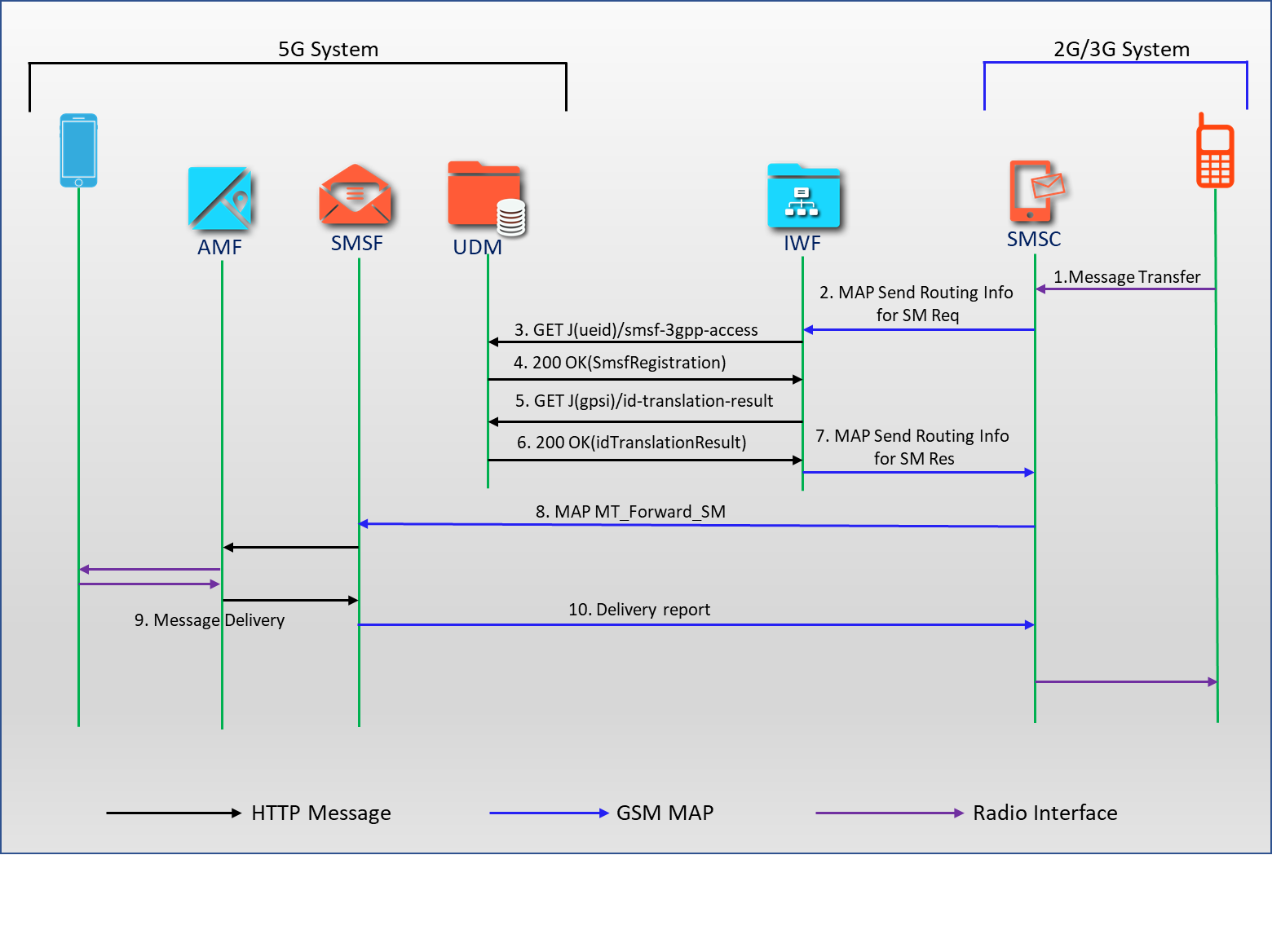The image size is (1272, 952).
Task: Select the '9. Message Delivery' label
Action: [x=210, y=620]
